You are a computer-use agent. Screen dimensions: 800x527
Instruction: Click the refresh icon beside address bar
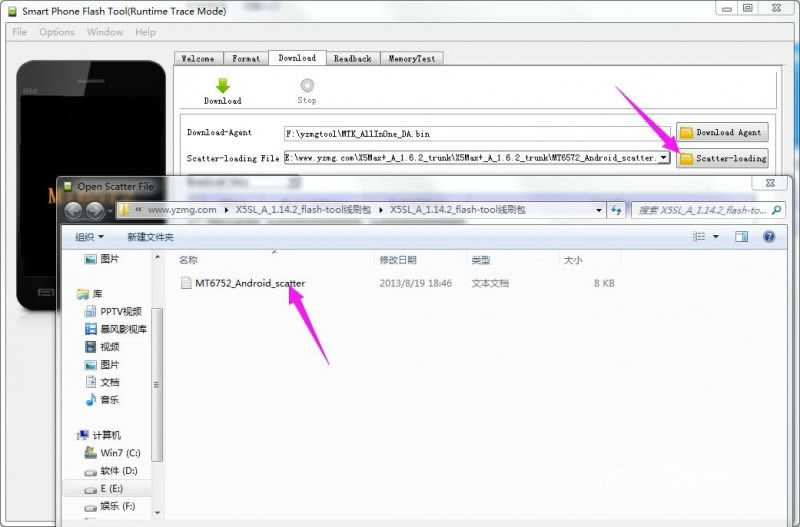(x=616, y=210)
